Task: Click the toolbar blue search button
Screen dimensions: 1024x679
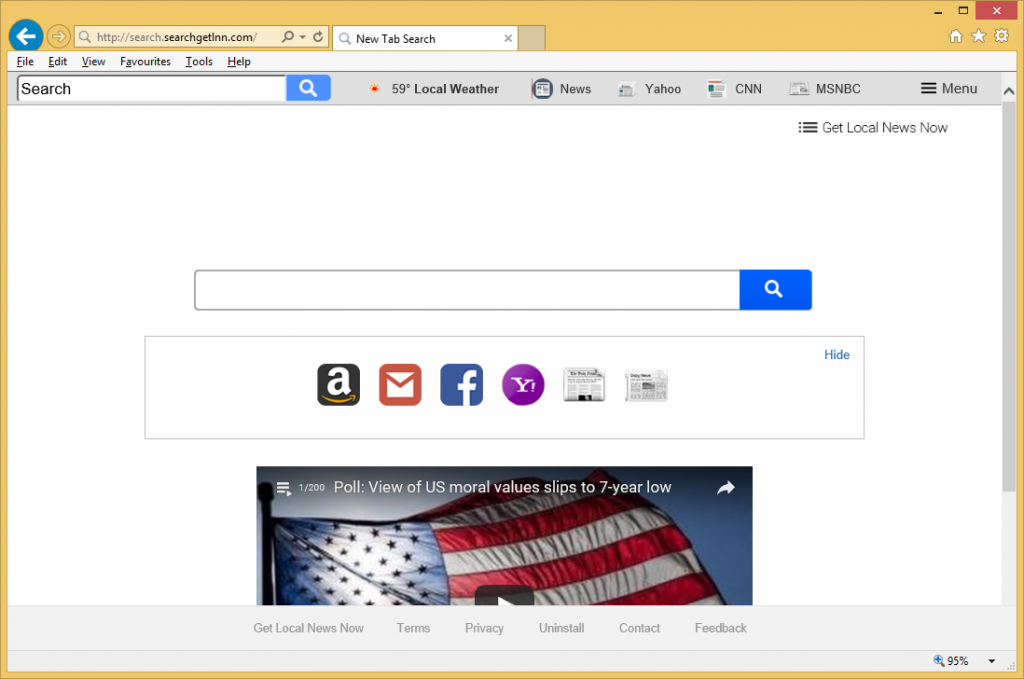Action: point(308,88)
